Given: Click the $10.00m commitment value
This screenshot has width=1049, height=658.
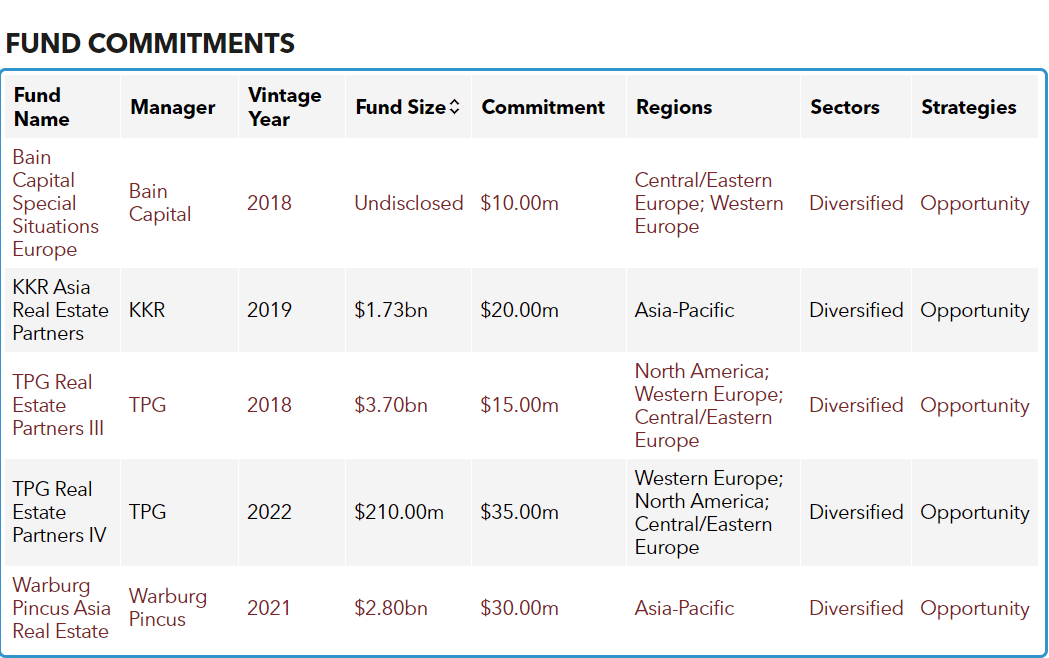Looking at the screenshot, I should point(519,203).
